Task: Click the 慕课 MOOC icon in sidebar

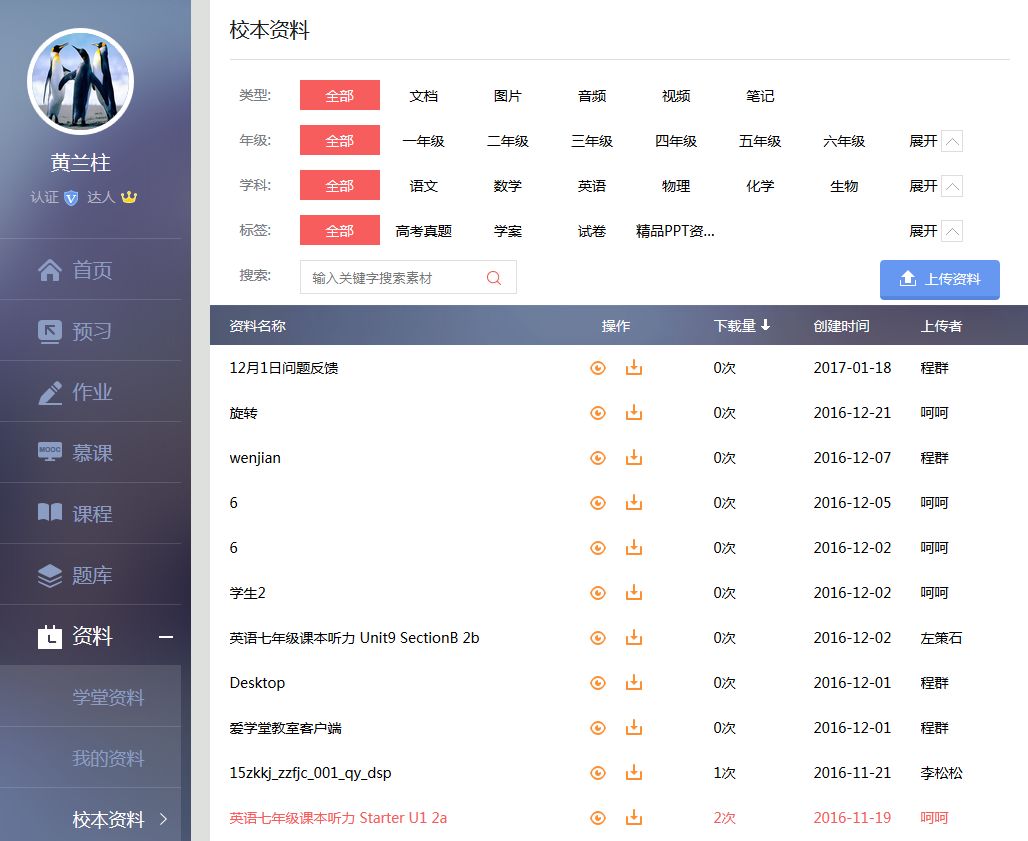Action: 48,452
